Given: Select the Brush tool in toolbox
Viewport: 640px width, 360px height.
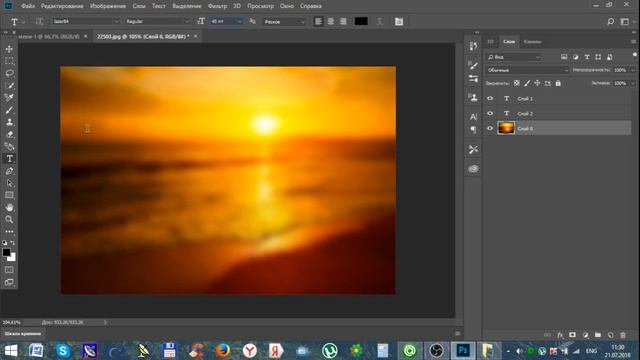Looking at the screenshot, I should (x=9, y=110).
